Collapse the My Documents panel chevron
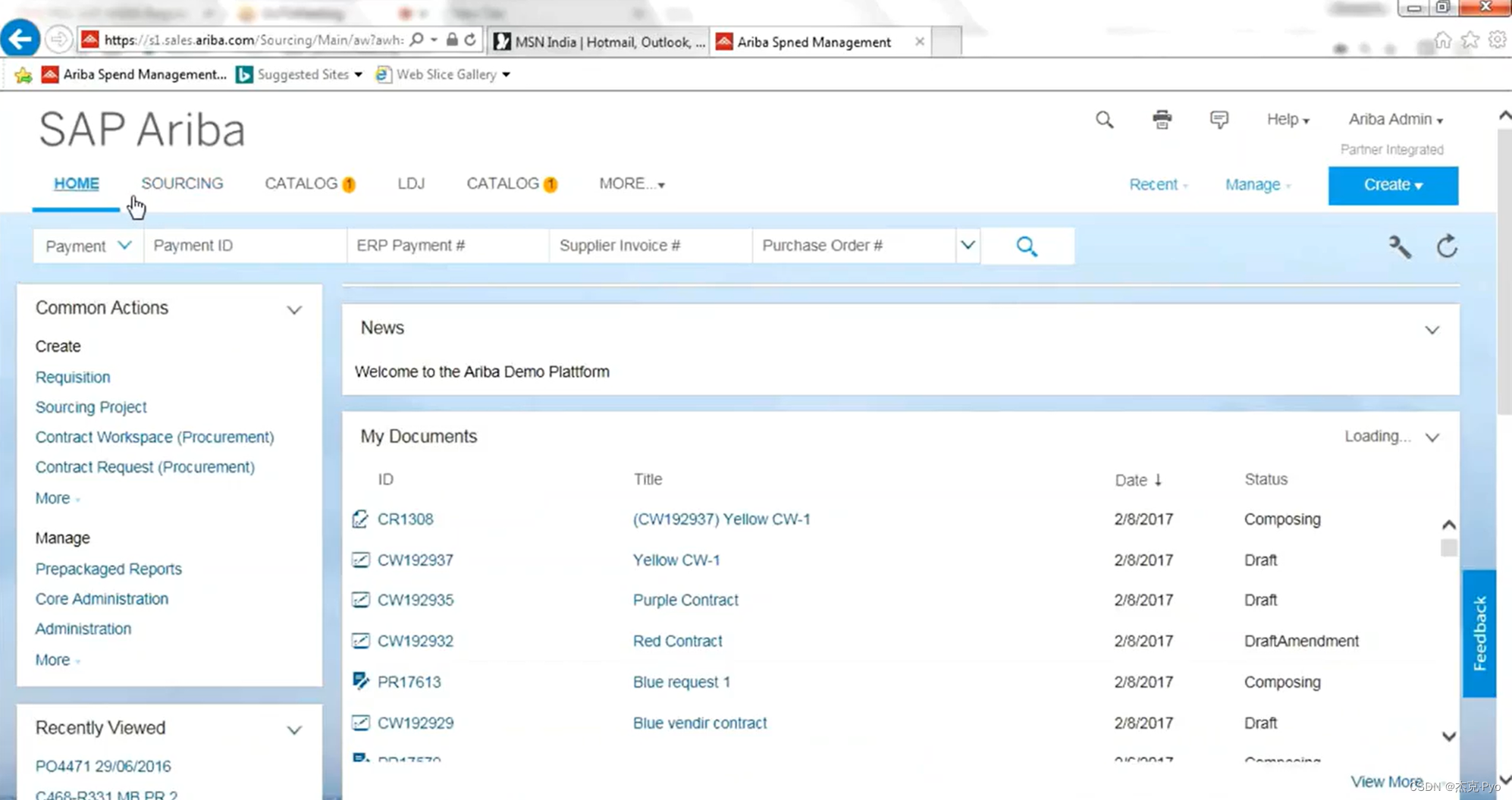The width and height of the screenshot is (1512, 800). 1432,438
